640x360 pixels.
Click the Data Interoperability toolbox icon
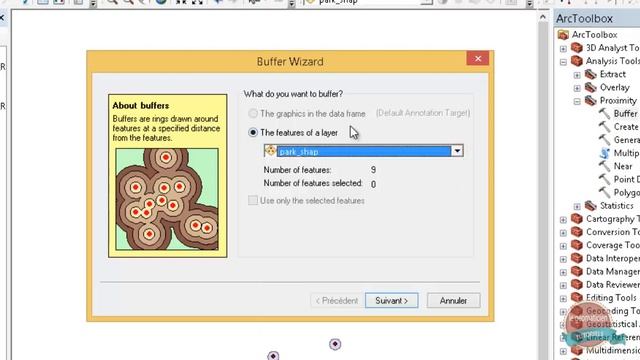(577, 258)
